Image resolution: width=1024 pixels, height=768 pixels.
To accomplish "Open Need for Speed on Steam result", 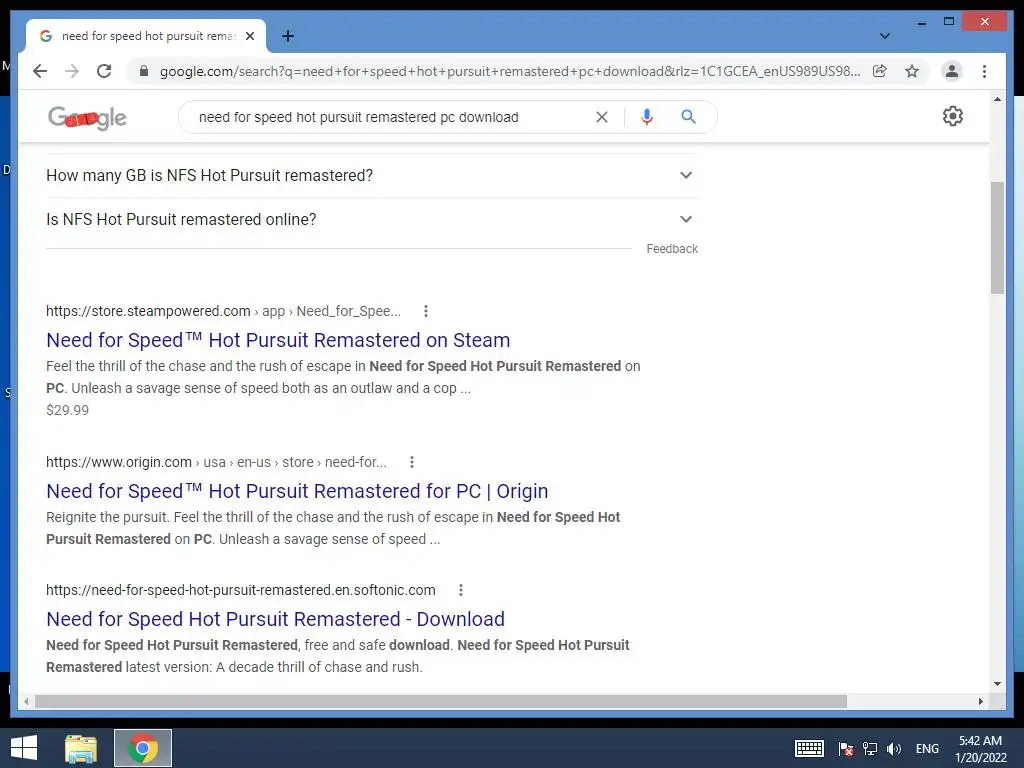I will coord(278,340).
